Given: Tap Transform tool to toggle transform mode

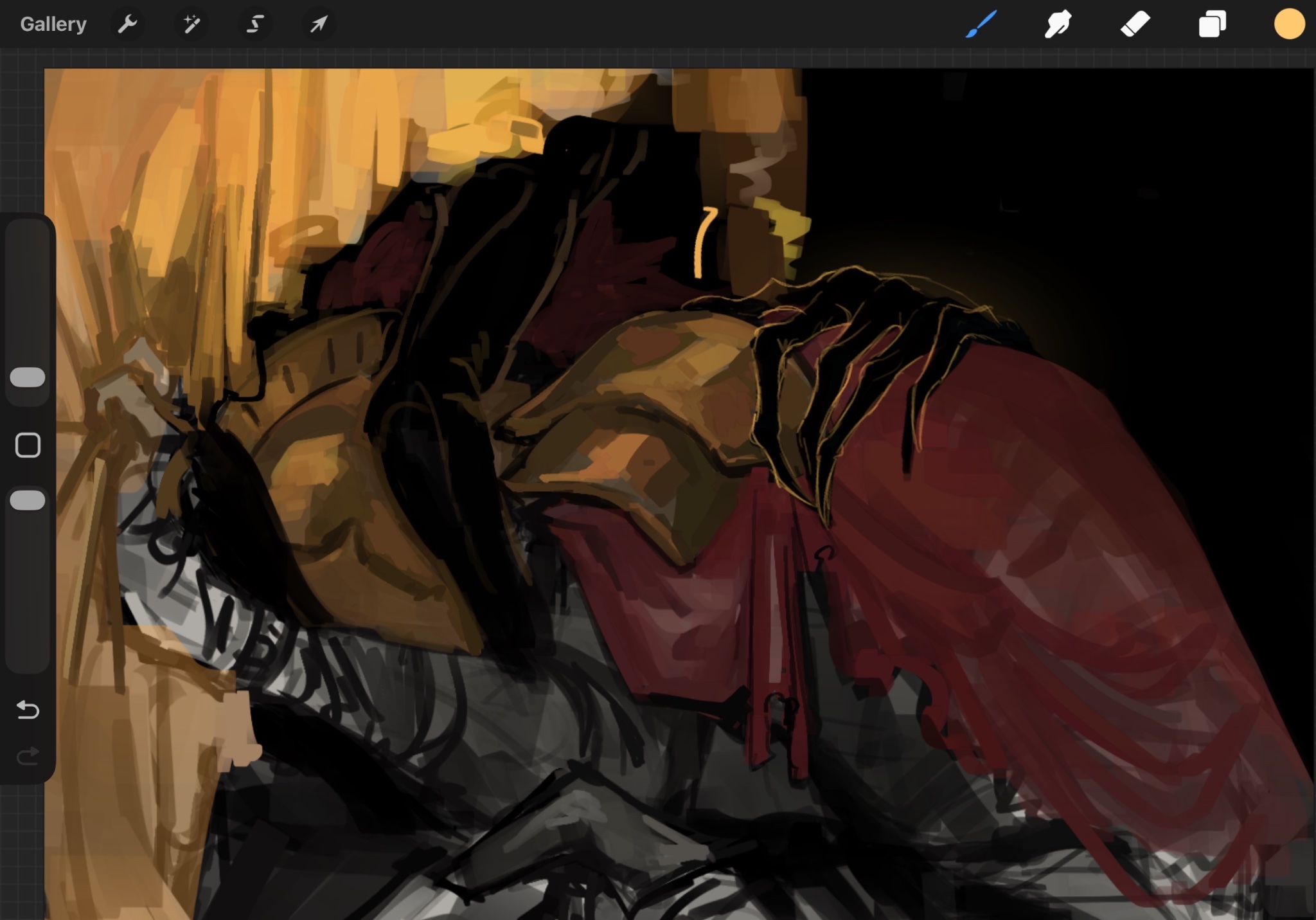Looking at the screenshot, I should [317, 24].
